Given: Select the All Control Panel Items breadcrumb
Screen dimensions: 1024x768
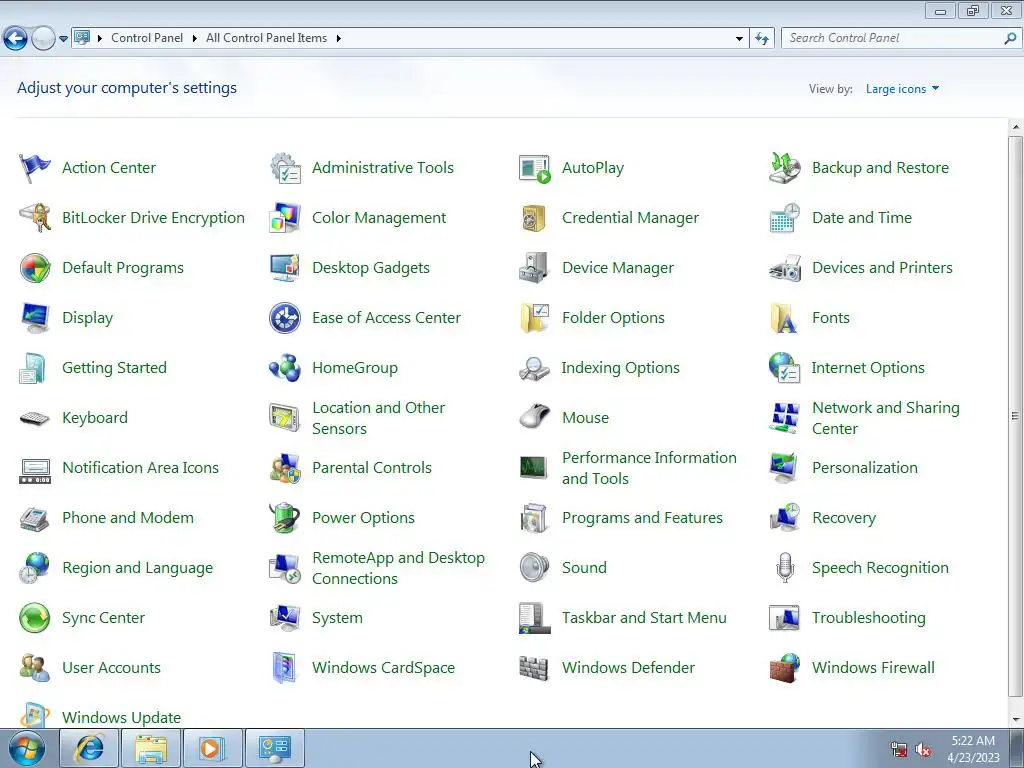Looking at the screenshot, I should 266,38.
